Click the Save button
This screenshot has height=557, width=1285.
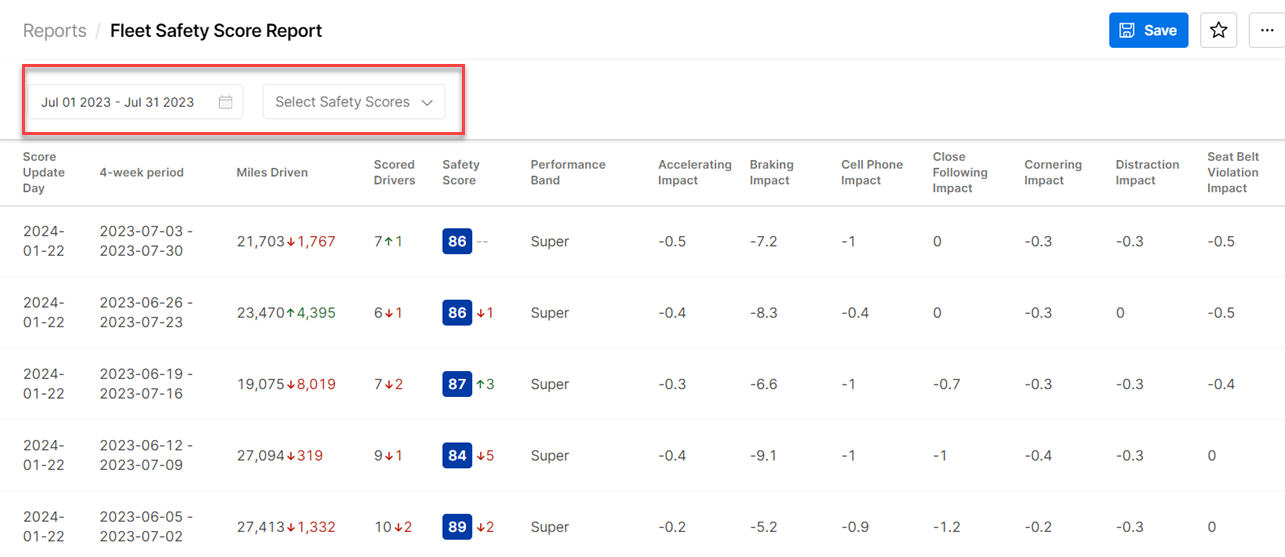click(x=1148, y=30)
